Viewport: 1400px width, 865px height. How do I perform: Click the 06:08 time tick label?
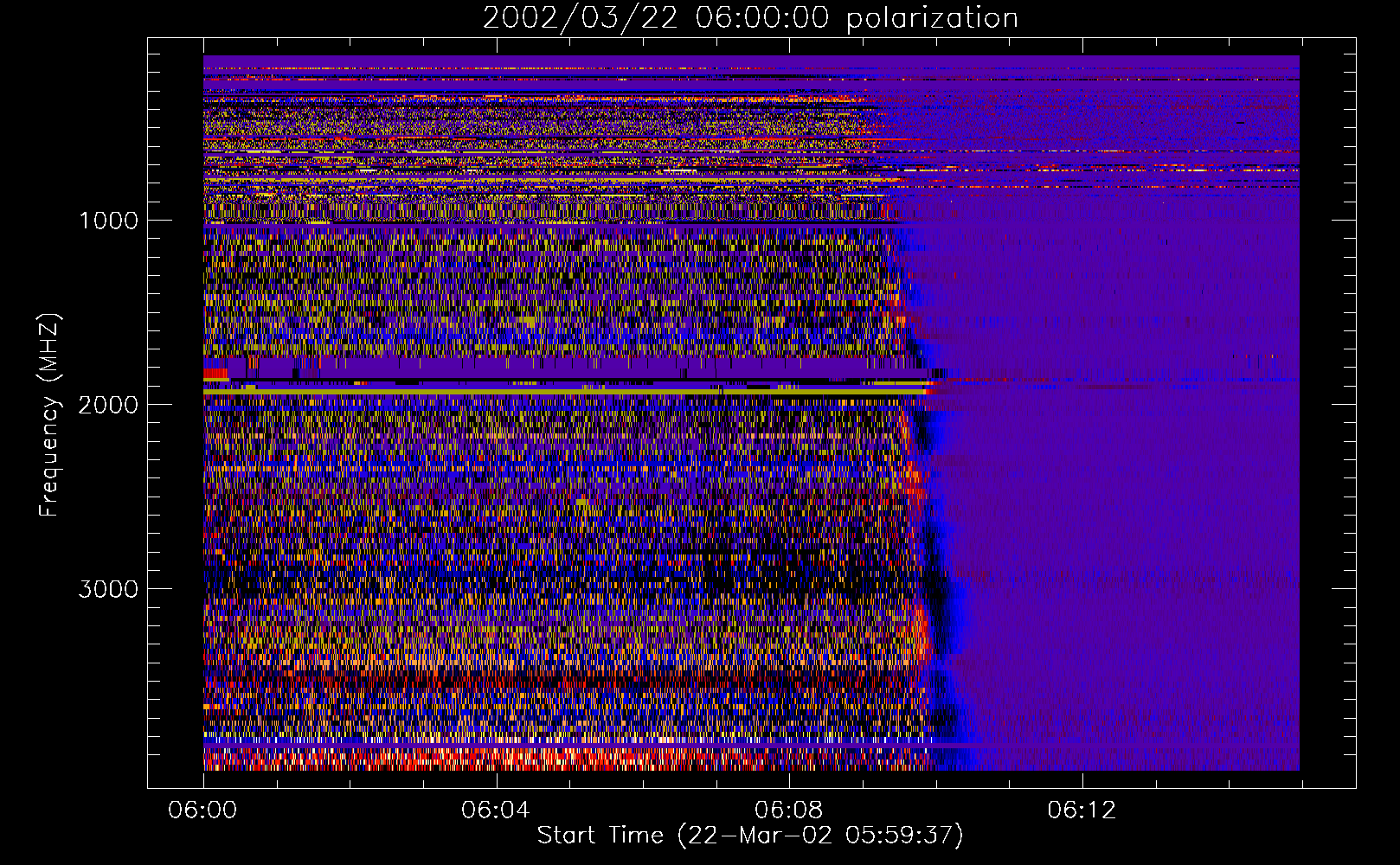click(x=788, y=811)
